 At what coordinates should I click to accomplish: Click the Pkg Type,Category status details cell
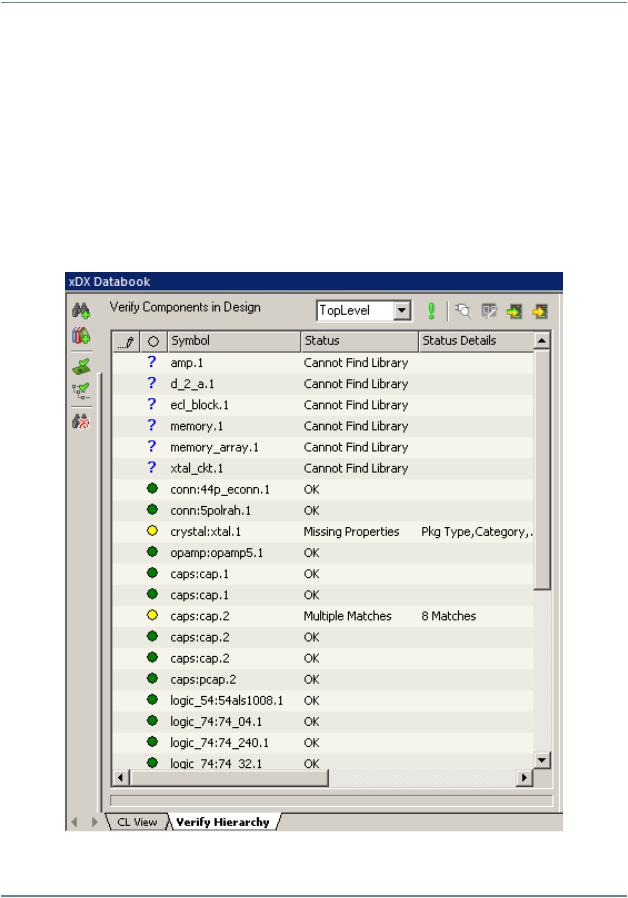coord(477,531)
